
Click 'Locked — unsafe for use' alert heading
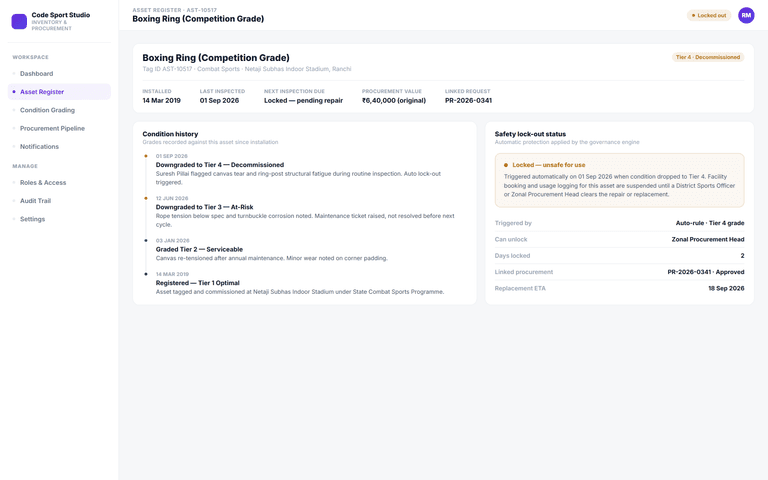click(x=549, y=165)
